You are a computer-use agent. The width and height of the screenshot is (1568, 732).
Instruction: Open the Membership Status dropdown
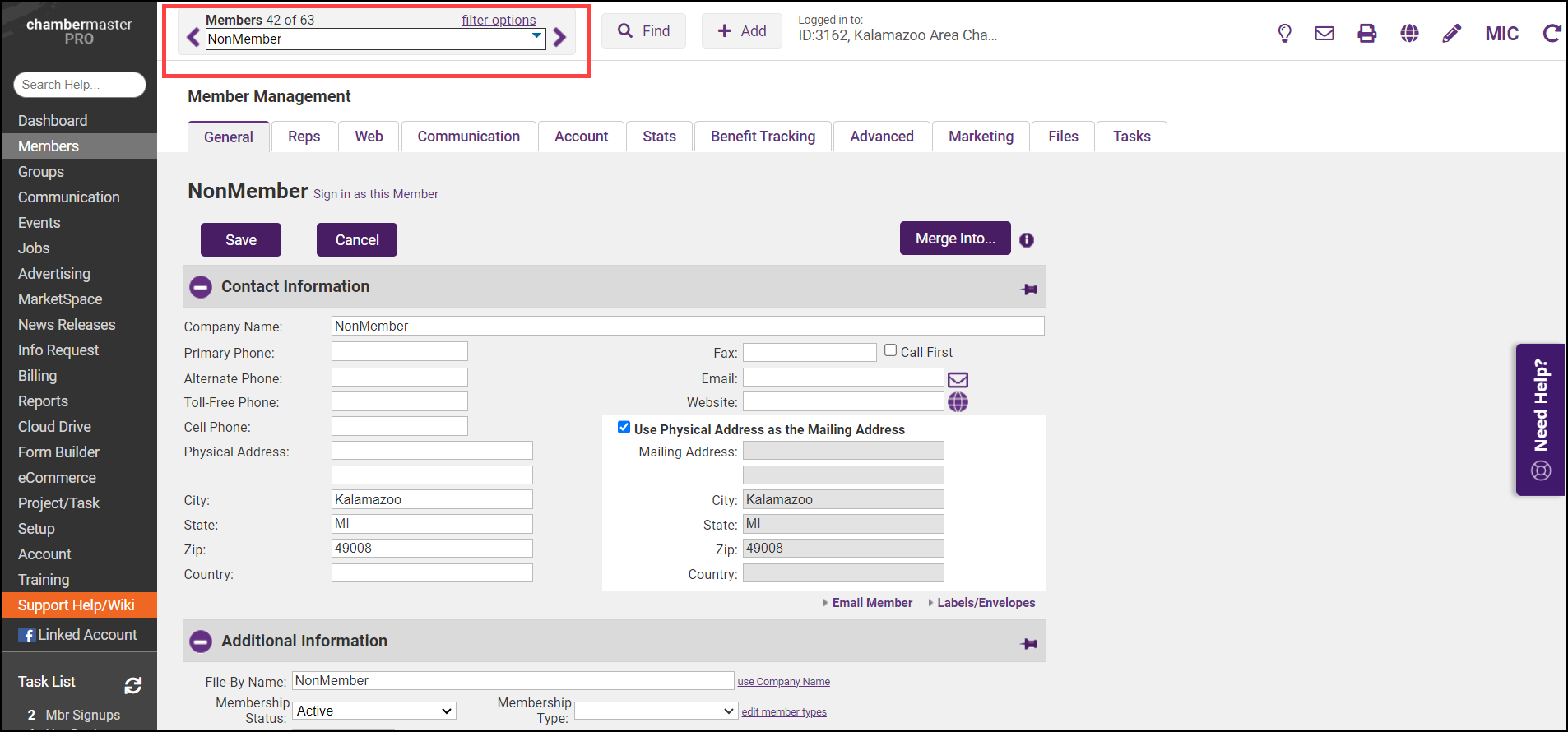pyautogui.click(x=374, y=711)
